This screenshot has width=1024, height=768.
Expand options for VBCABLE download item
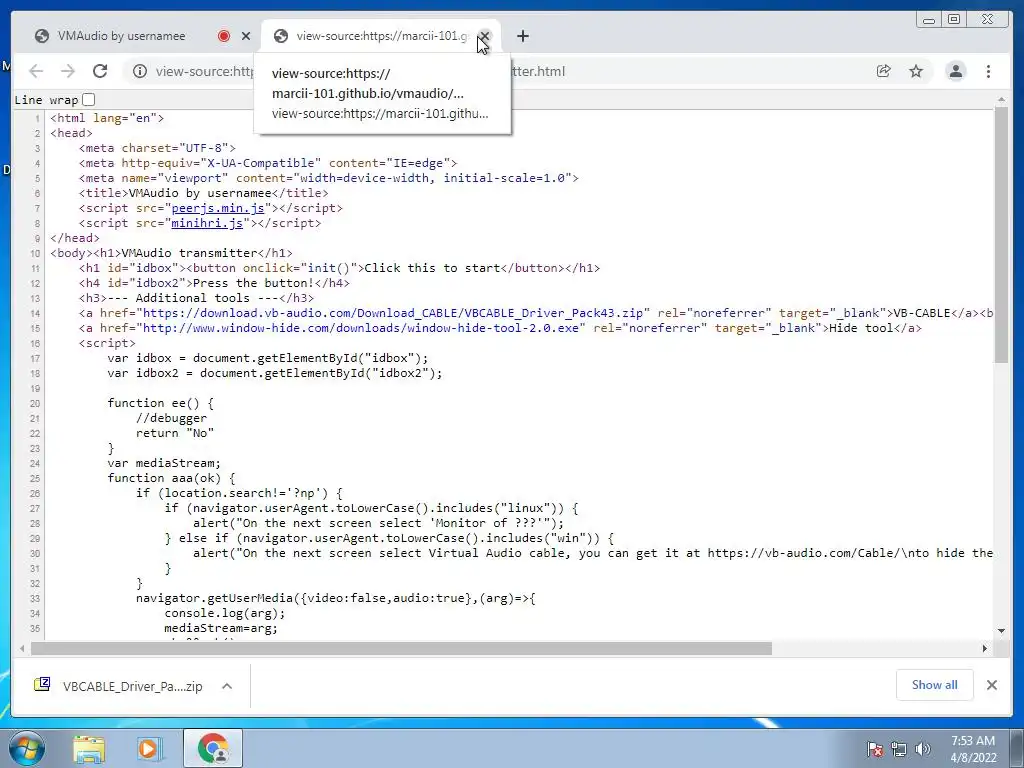tap(227, 686)
